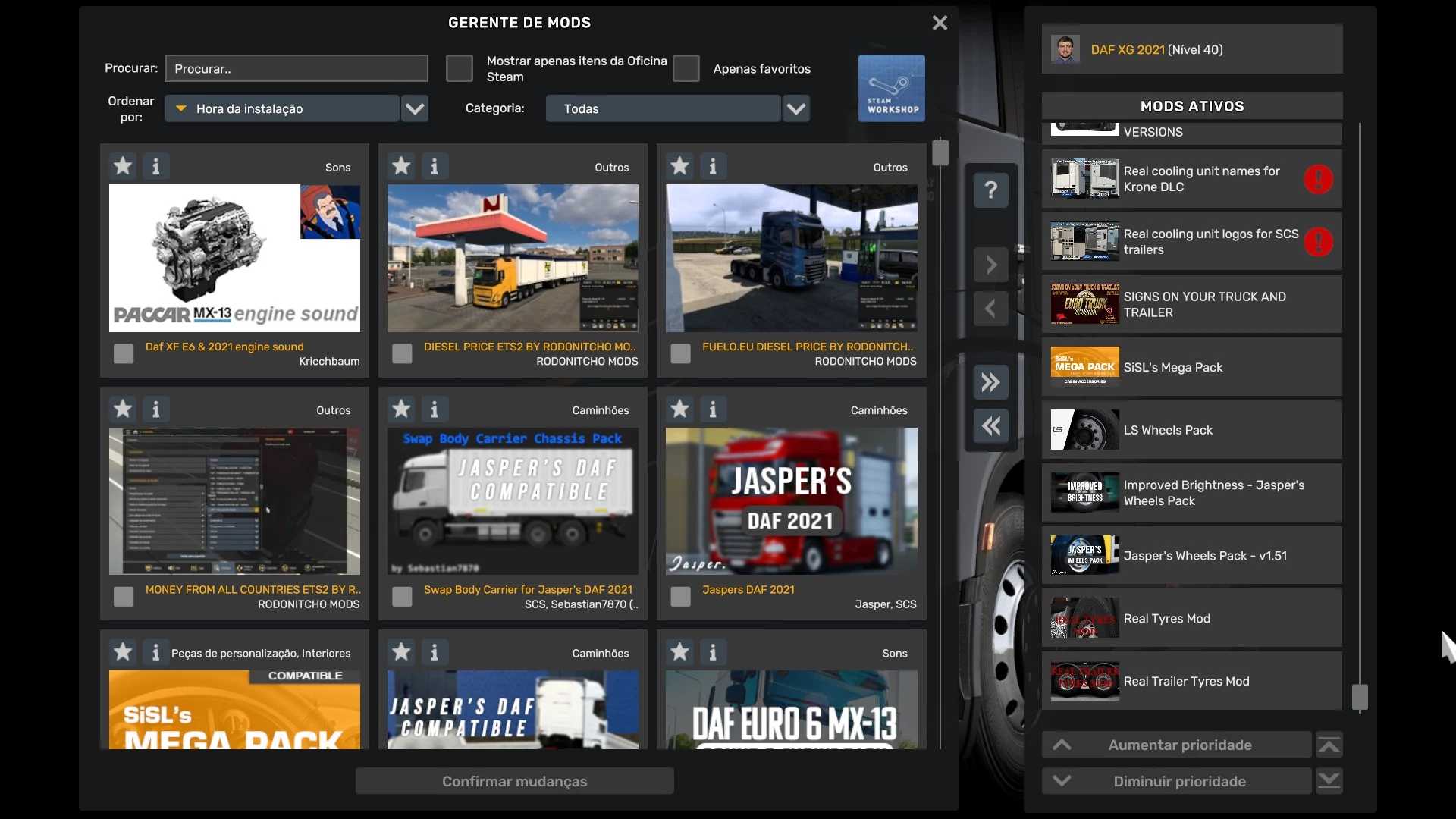Click the question mark help icon
Image resolution: width=1456 pixels, height=819 pixels.
(990, 190)
